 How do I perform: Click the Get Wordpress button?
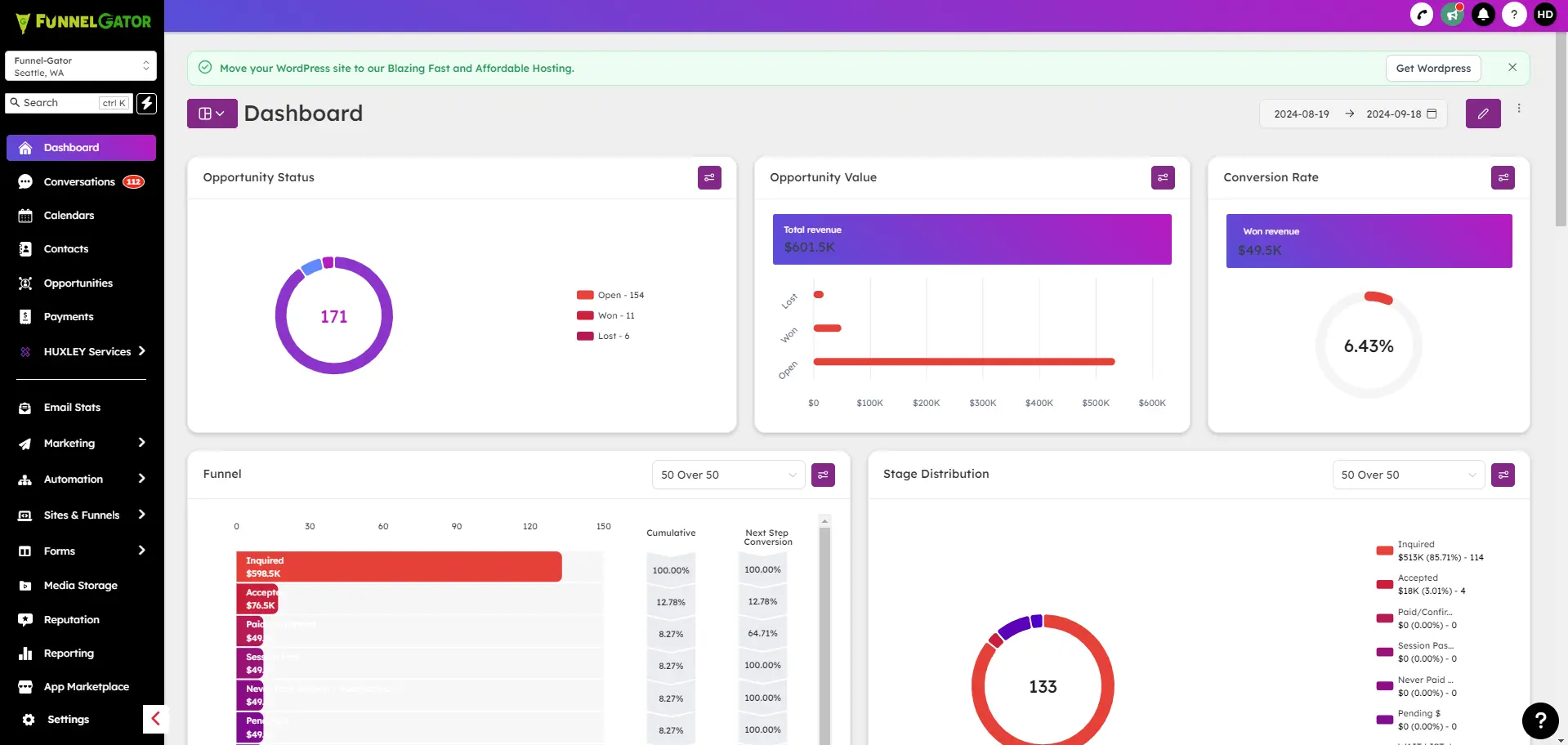click(1433, 68)
